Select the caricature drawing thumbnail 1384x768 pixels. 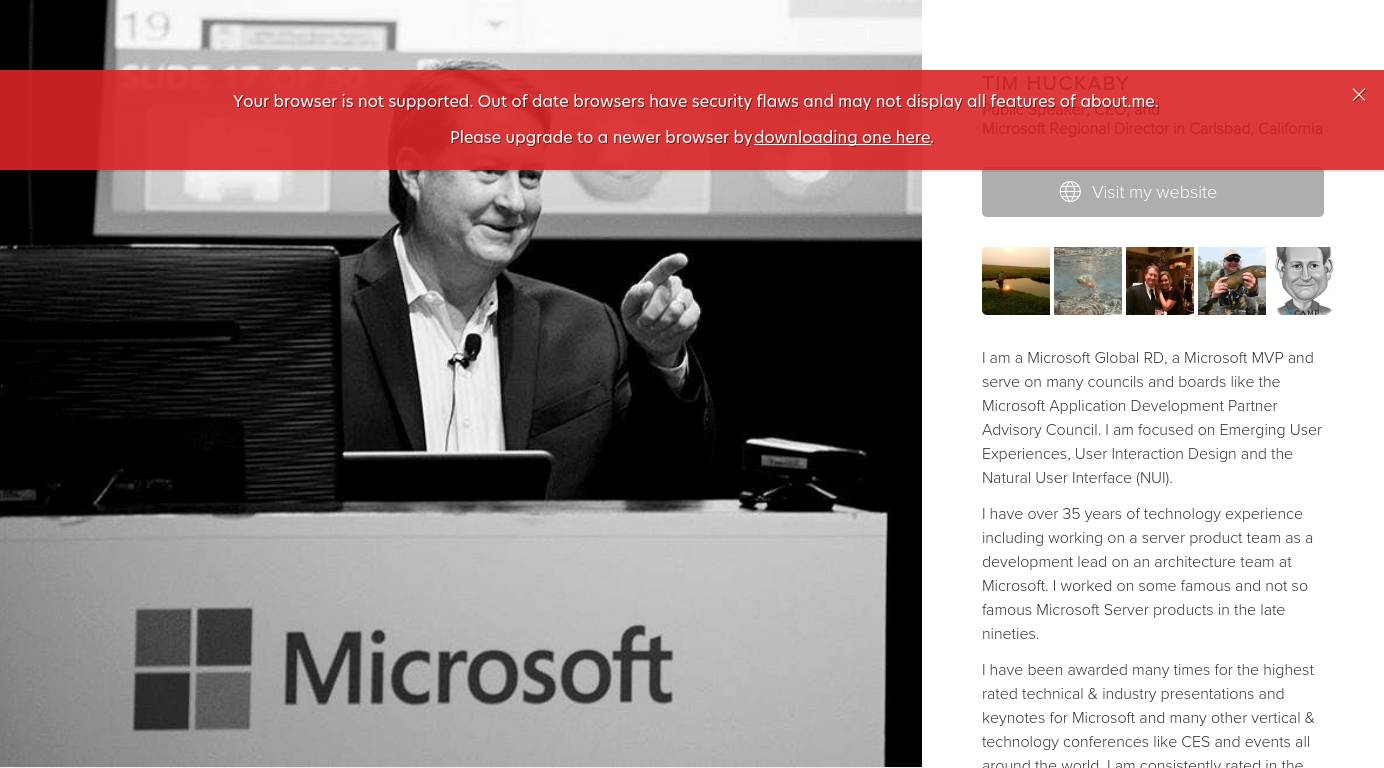point(1303,281)
